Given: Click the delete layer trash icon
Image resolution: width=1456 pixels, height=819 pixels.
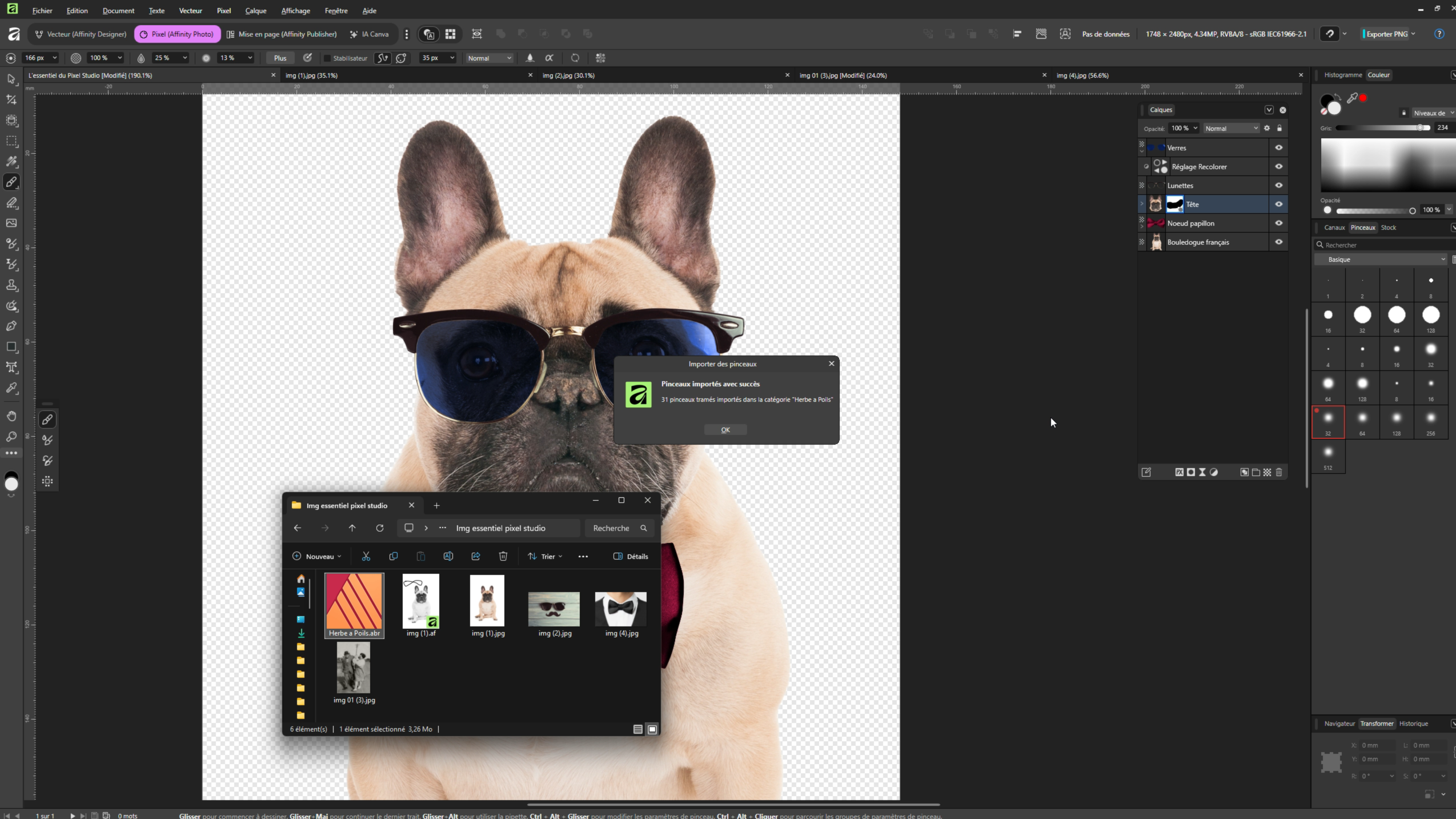Looking at the screenshot, I should [x=1279, y=472].
